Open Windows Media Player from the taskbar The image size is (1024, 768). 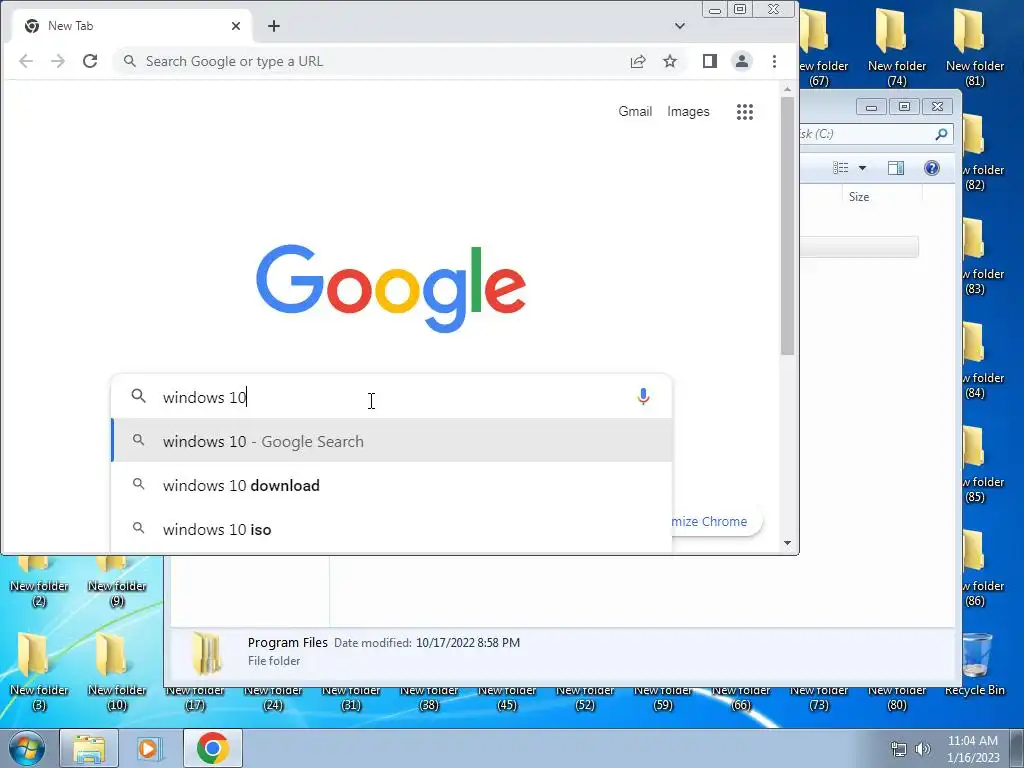point(150,748)
